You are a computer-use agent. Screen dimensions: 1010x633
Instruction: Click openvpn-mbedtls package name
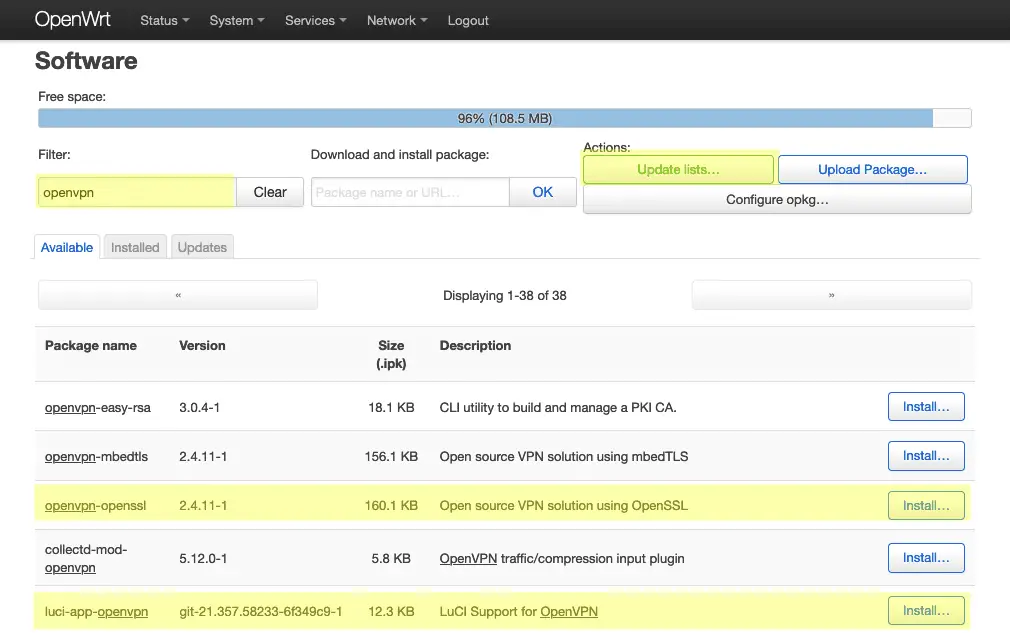pos(96,457)
